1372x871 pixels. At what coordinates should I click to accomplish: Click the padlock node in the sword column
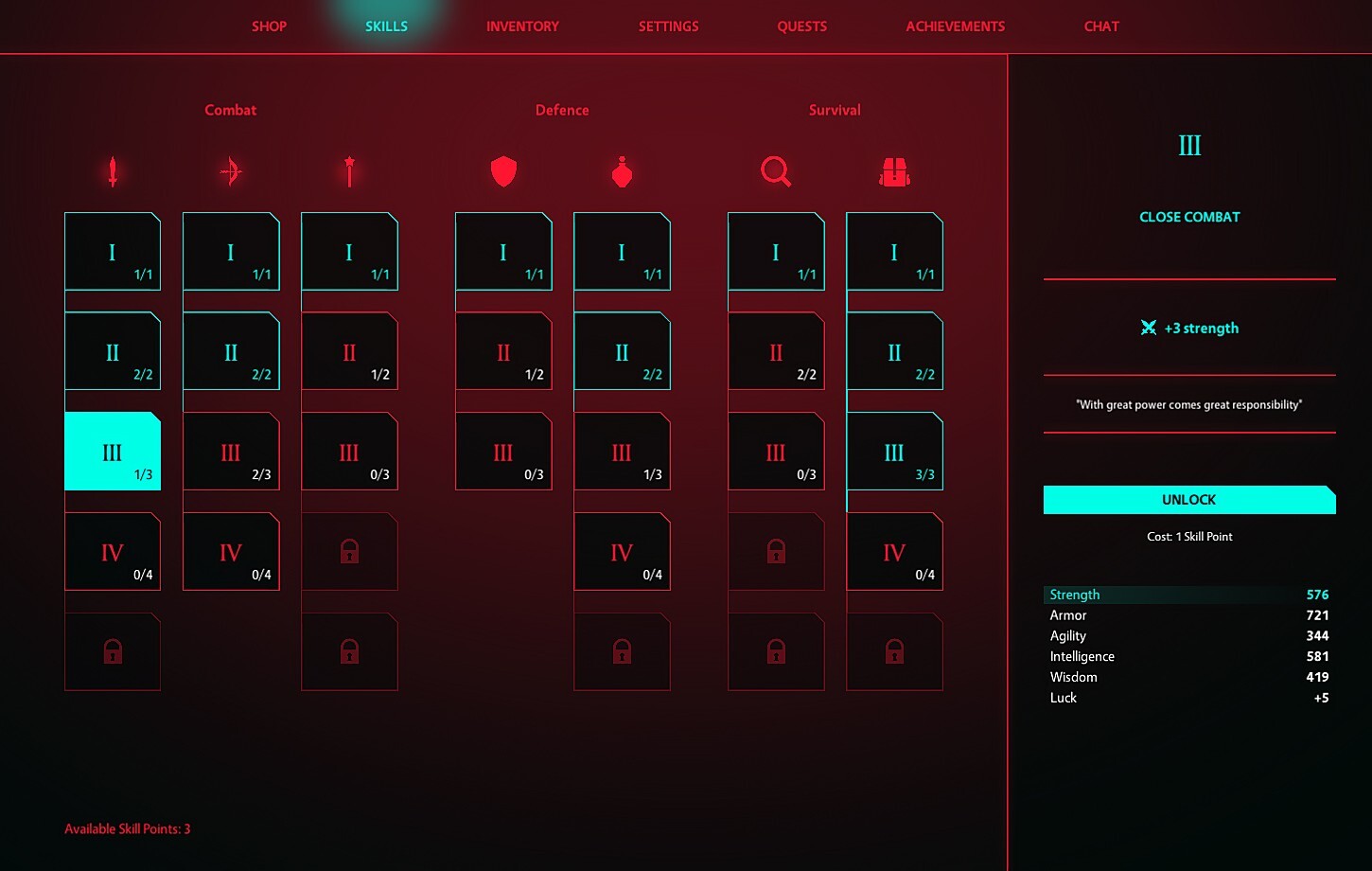click(x=113, y=651)
